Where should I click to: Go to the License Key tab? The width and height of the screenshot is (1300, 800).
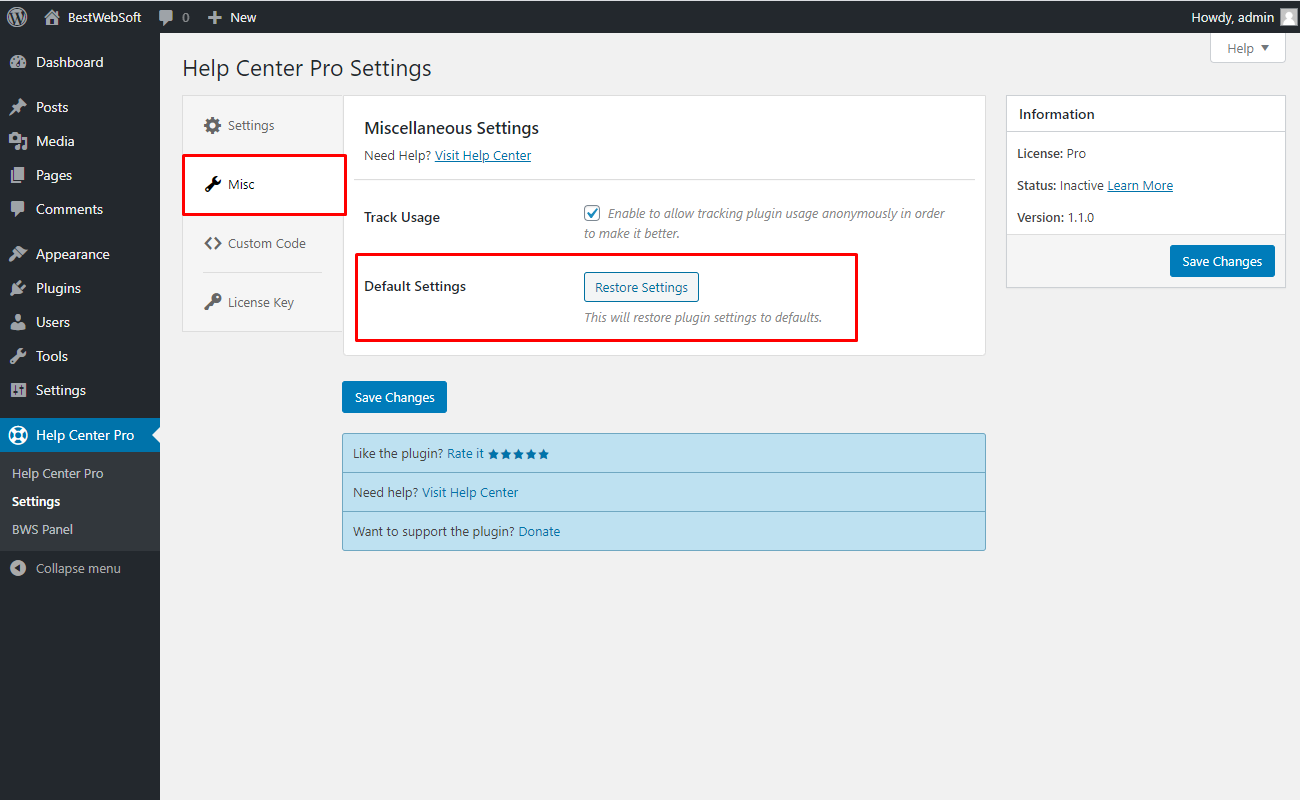263,302
